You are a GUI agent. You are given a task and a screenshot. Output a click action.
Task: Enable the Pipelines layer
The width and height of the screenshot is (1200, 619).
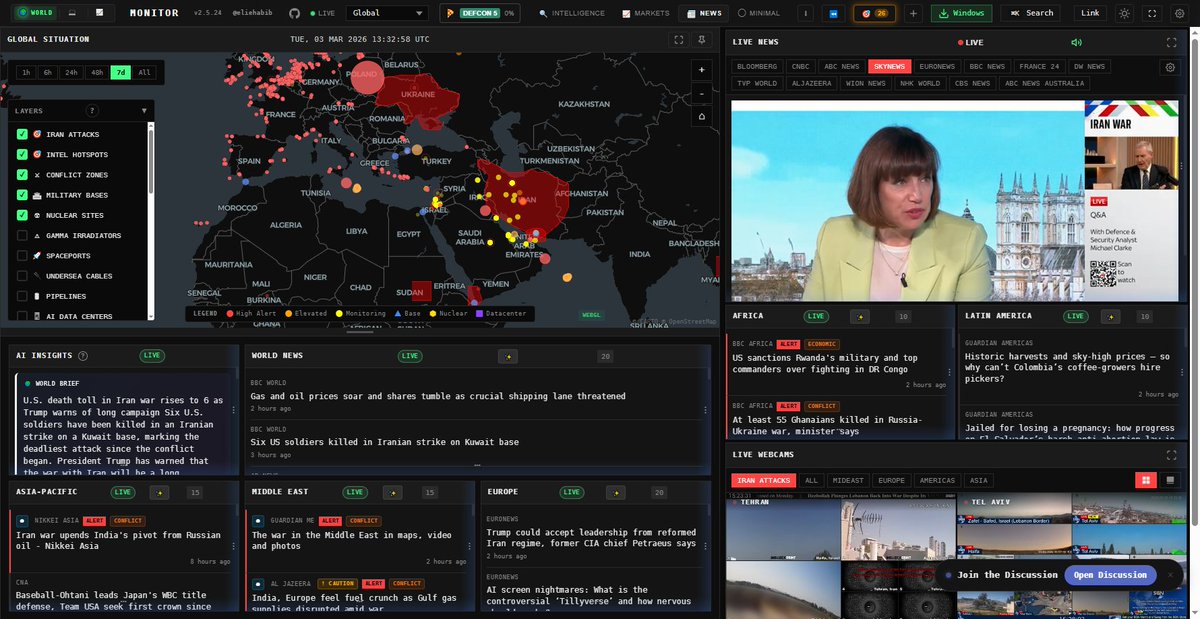pyautogui.click(x=22, y=296)
